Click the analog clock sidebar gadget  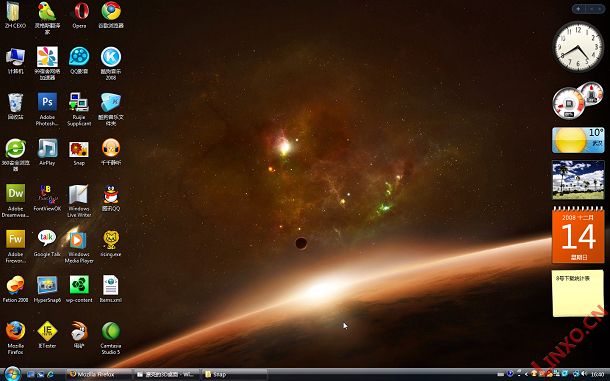[x=578, y=47]
